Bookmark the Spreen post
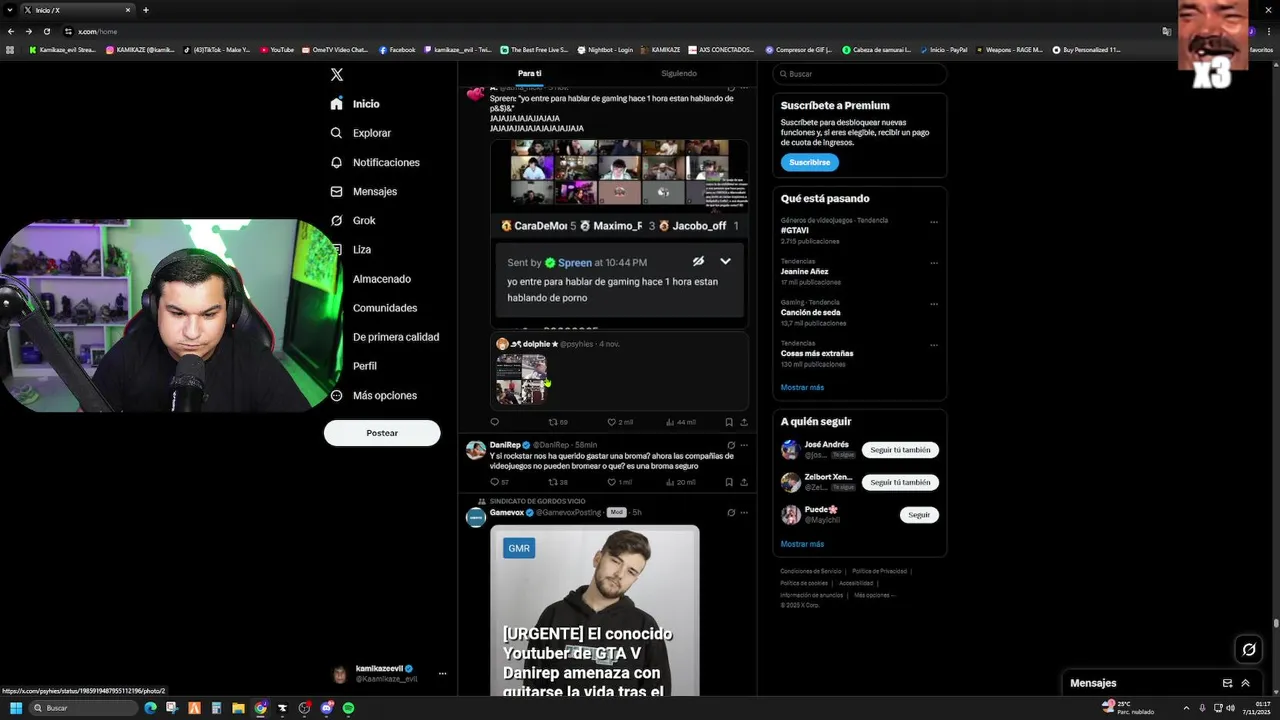1280x720 pixels. (728, 422)
